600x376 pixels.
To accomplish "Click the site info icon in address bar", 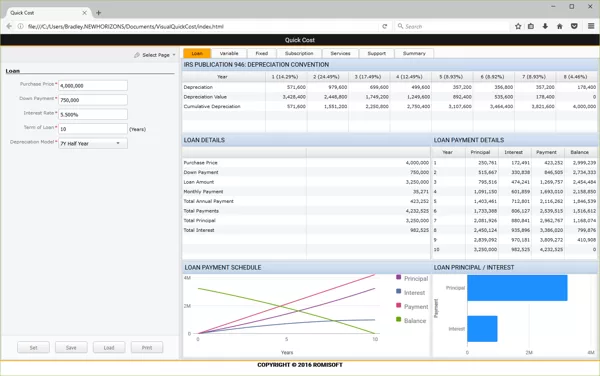I will tap(20, 26).
